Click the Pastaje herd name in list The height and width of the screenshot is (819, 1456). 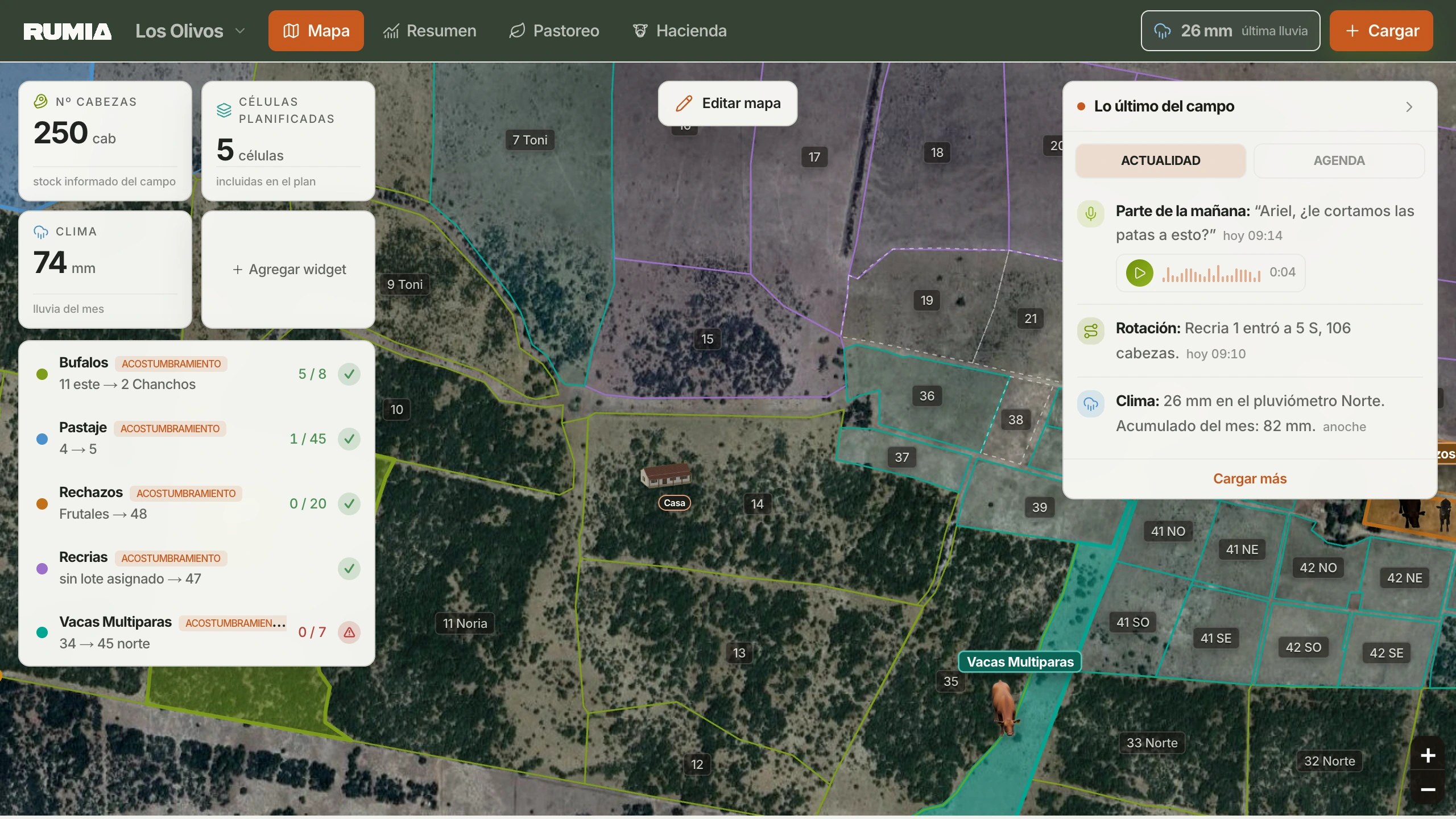click(x=83, y=427)
